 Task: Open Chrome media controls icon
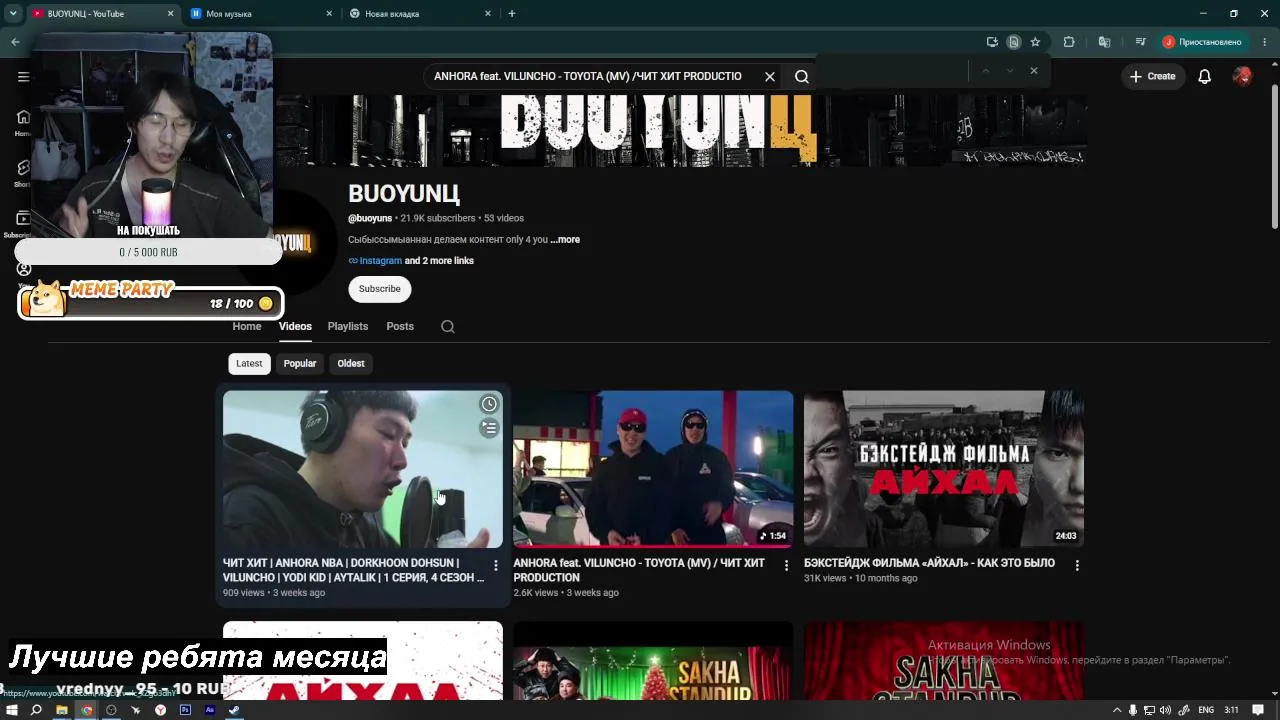tap(1140, 42)
